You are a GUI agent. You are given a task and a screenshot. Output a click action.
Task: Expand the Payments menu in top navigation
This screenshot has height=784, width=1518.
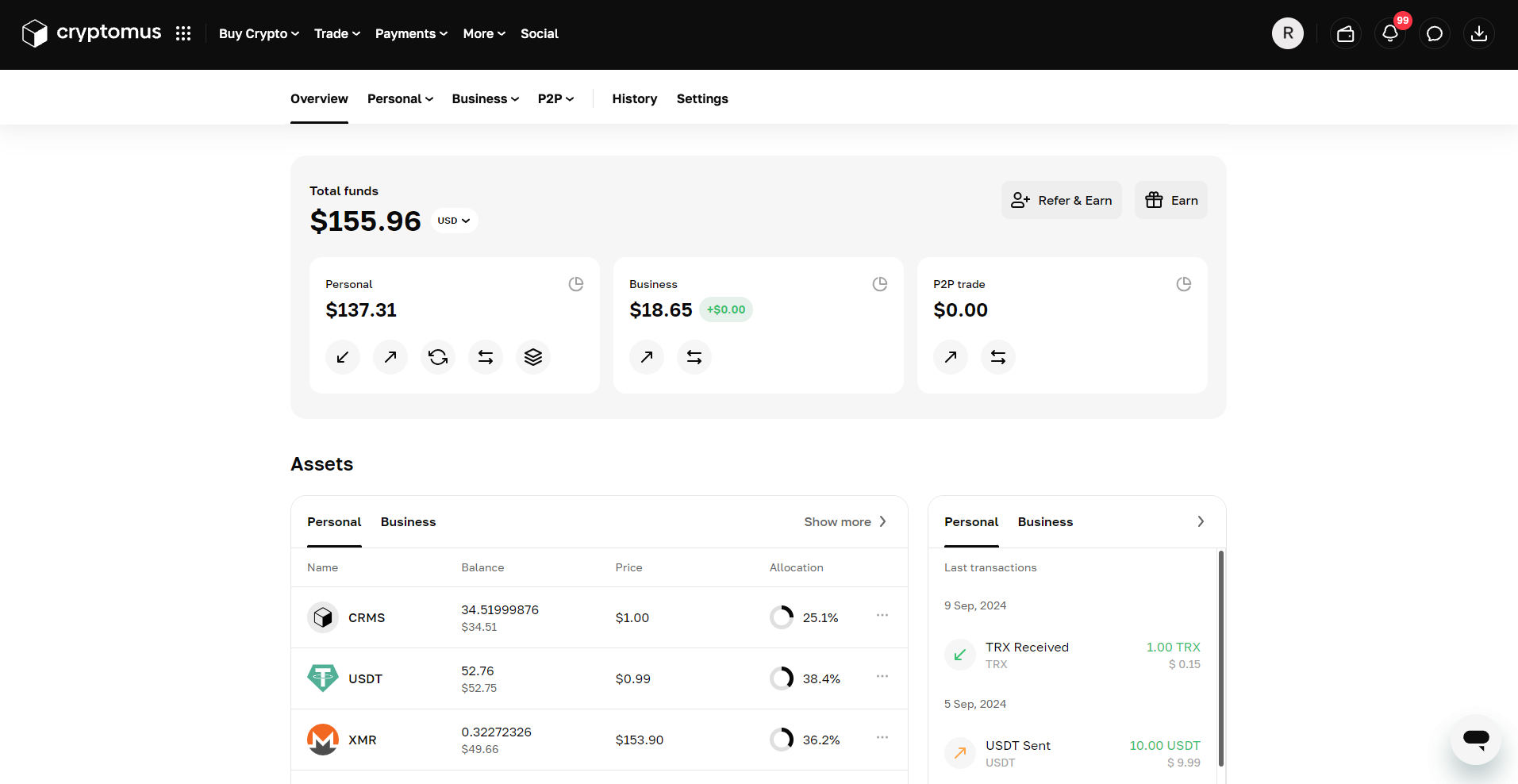coord(411,33)
